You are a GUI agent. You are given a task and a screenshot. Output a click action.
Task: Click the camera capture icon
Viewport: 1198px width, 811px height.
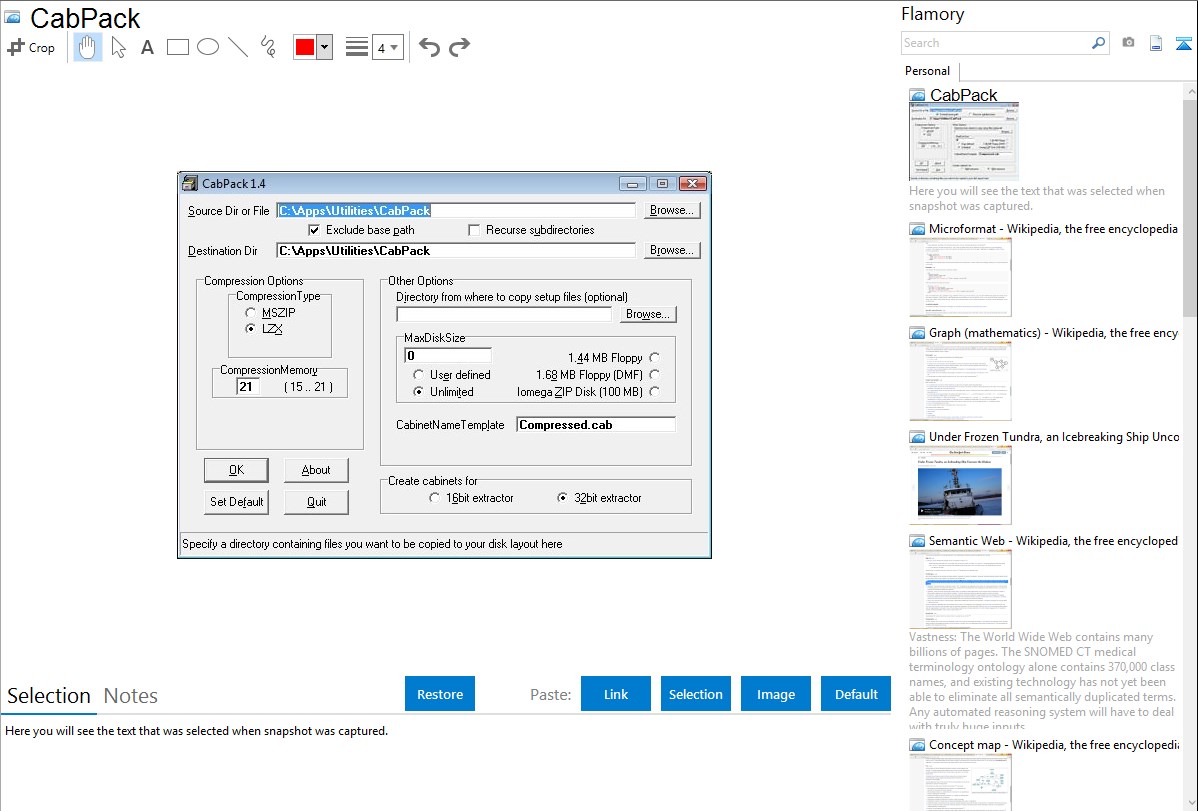1128,43
